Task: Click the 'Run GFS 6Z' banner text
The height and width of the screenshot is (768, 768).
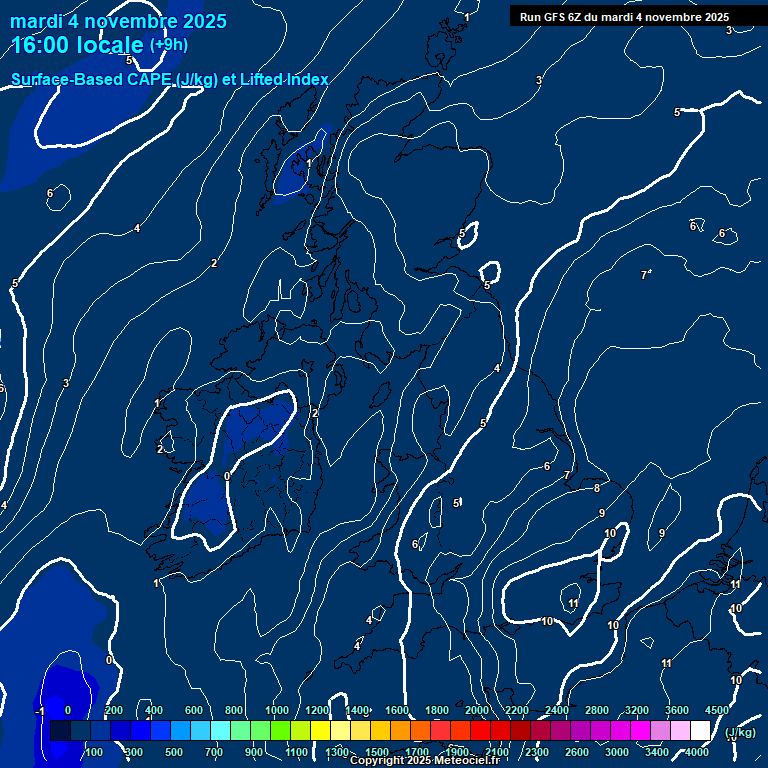Action: point(624,17)
